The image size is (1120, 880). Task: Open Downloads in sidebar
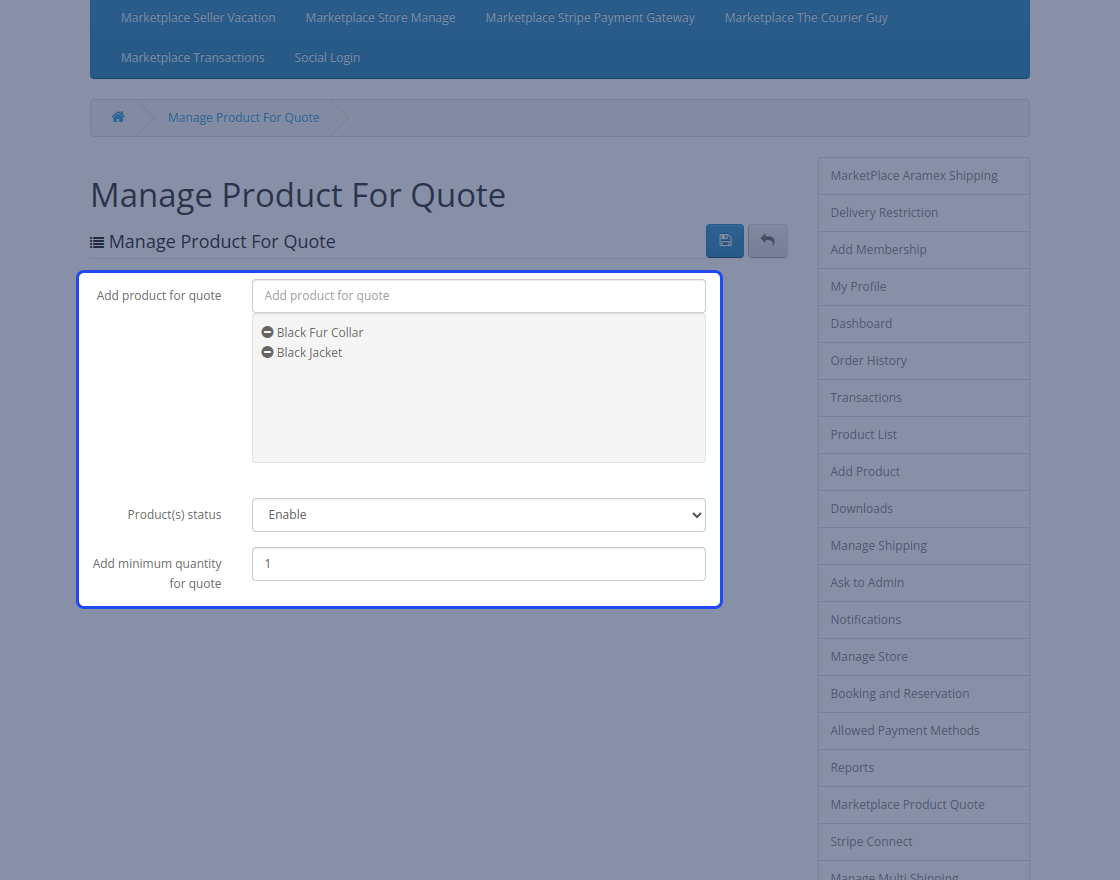[924, 509]
